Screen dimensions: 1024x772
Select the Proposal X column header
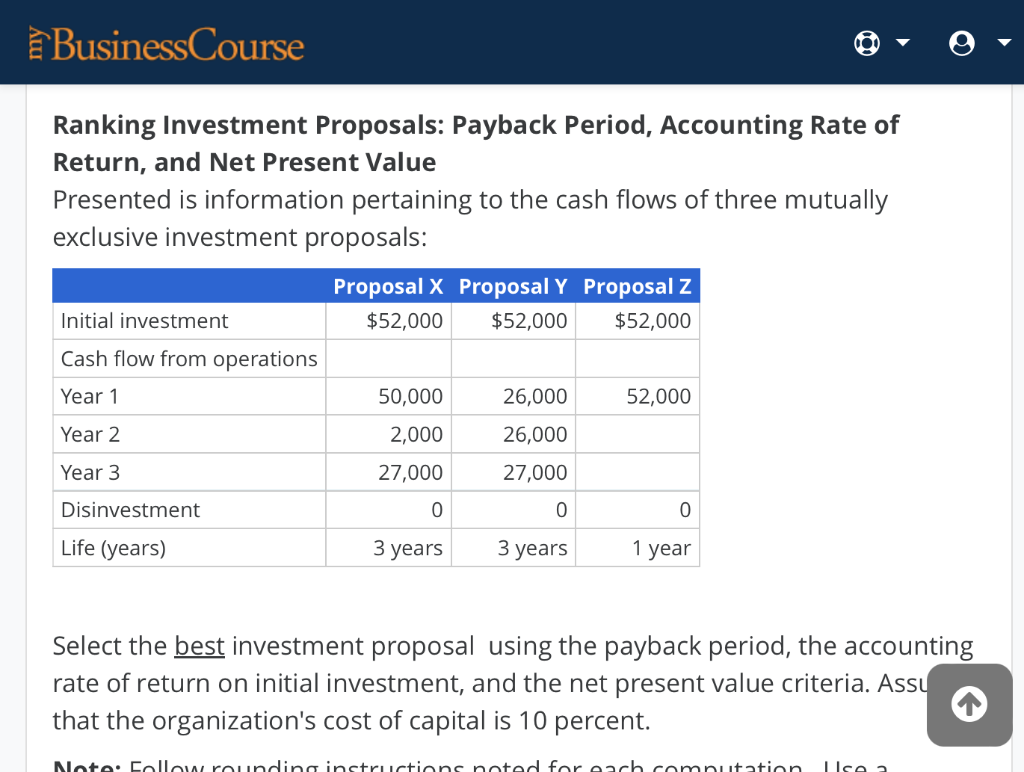point(388,286)
